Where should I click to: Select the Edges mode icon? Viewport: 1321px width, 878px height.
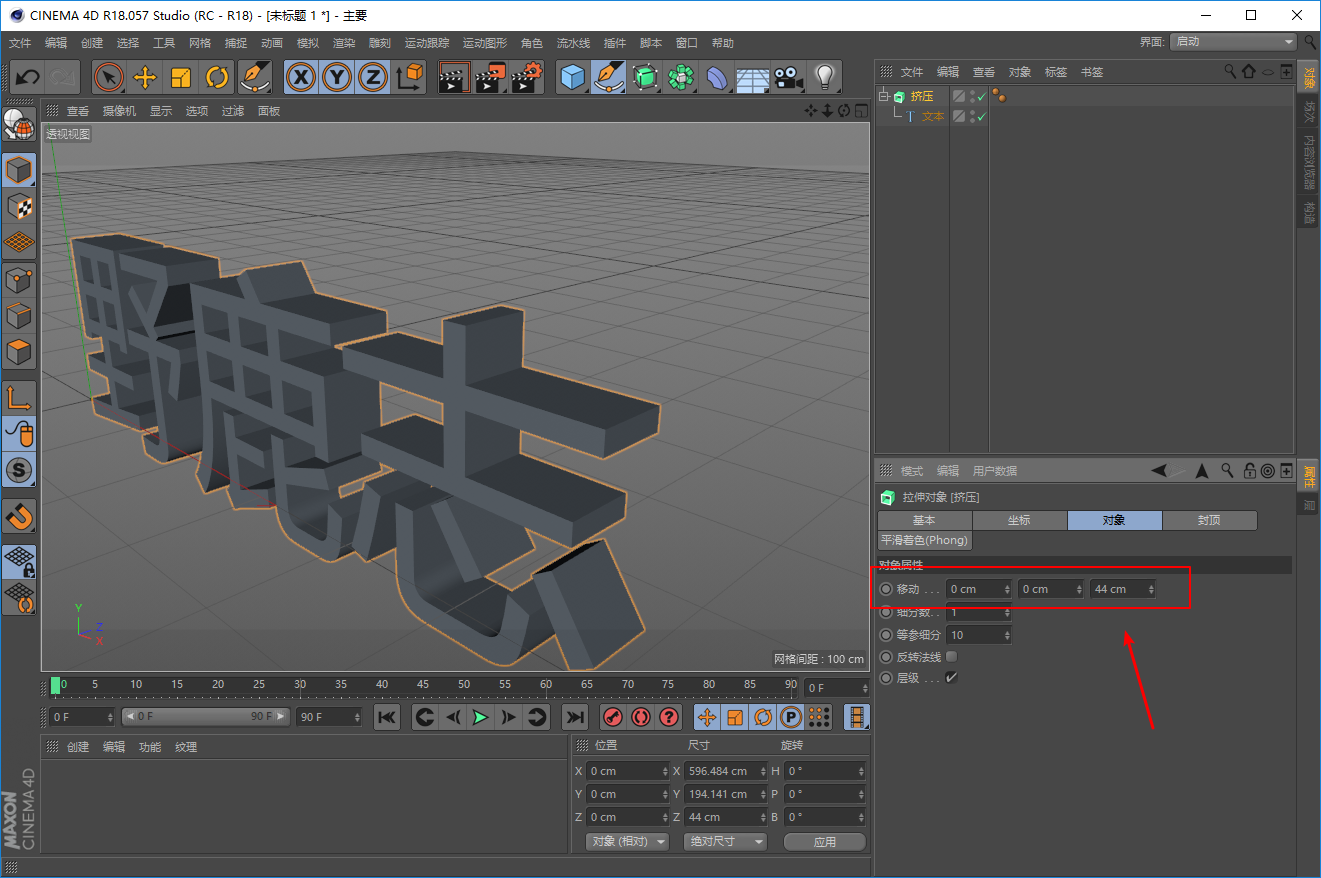point(19,316)
